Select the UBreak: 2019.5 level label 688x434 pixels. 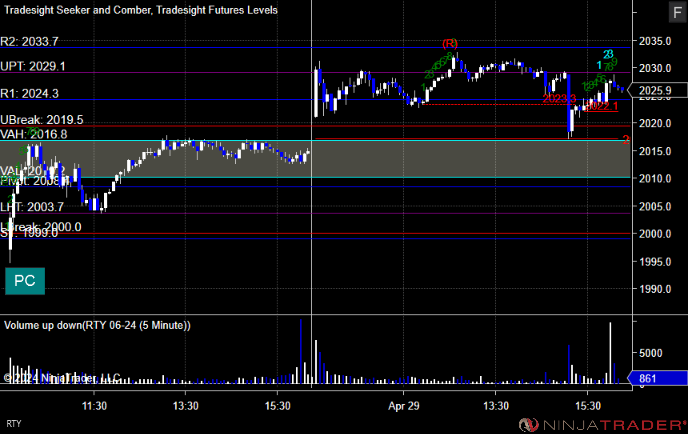[42, 120]
